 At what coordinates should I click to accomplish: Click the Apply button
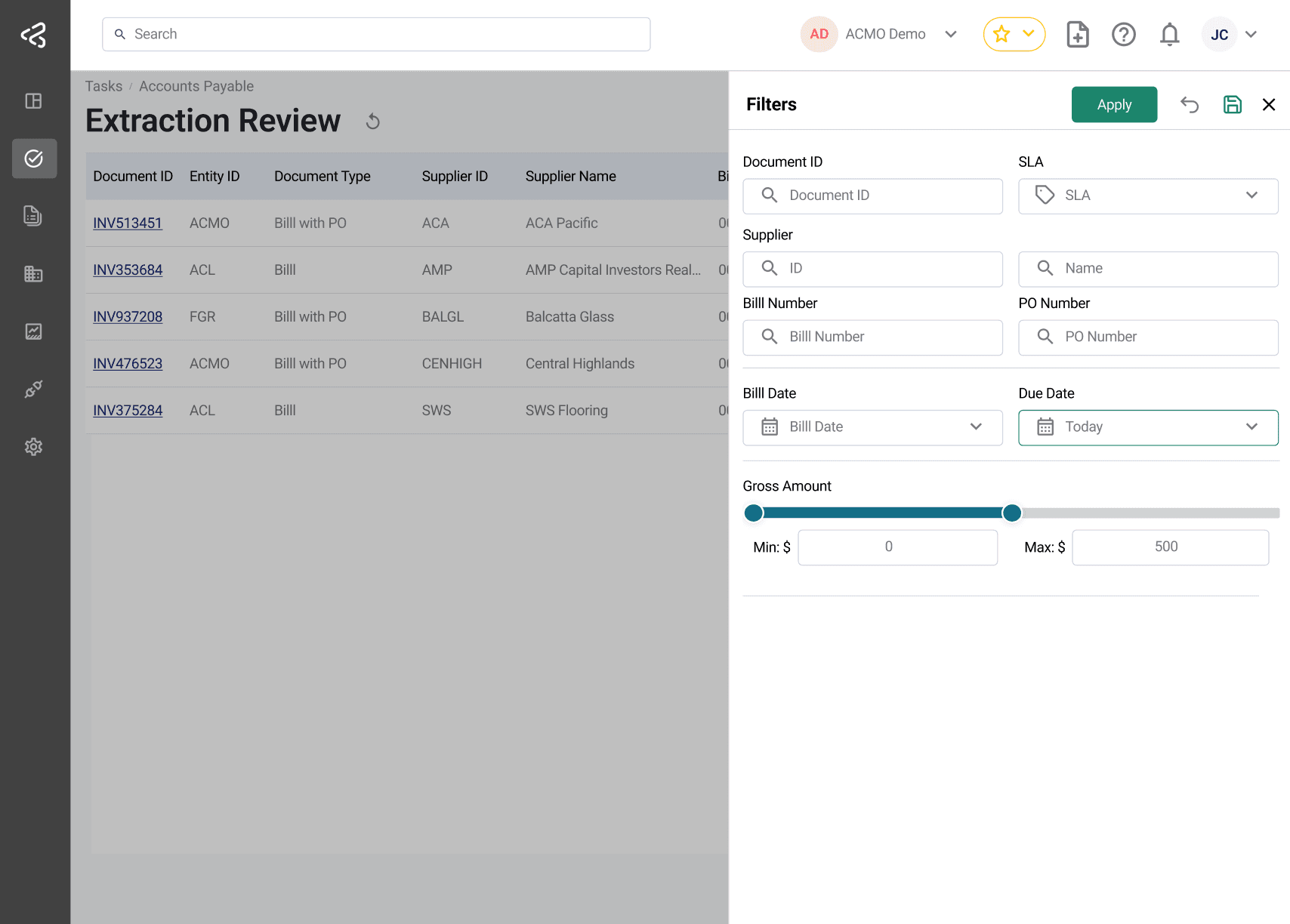click(x=1114, y=104)
